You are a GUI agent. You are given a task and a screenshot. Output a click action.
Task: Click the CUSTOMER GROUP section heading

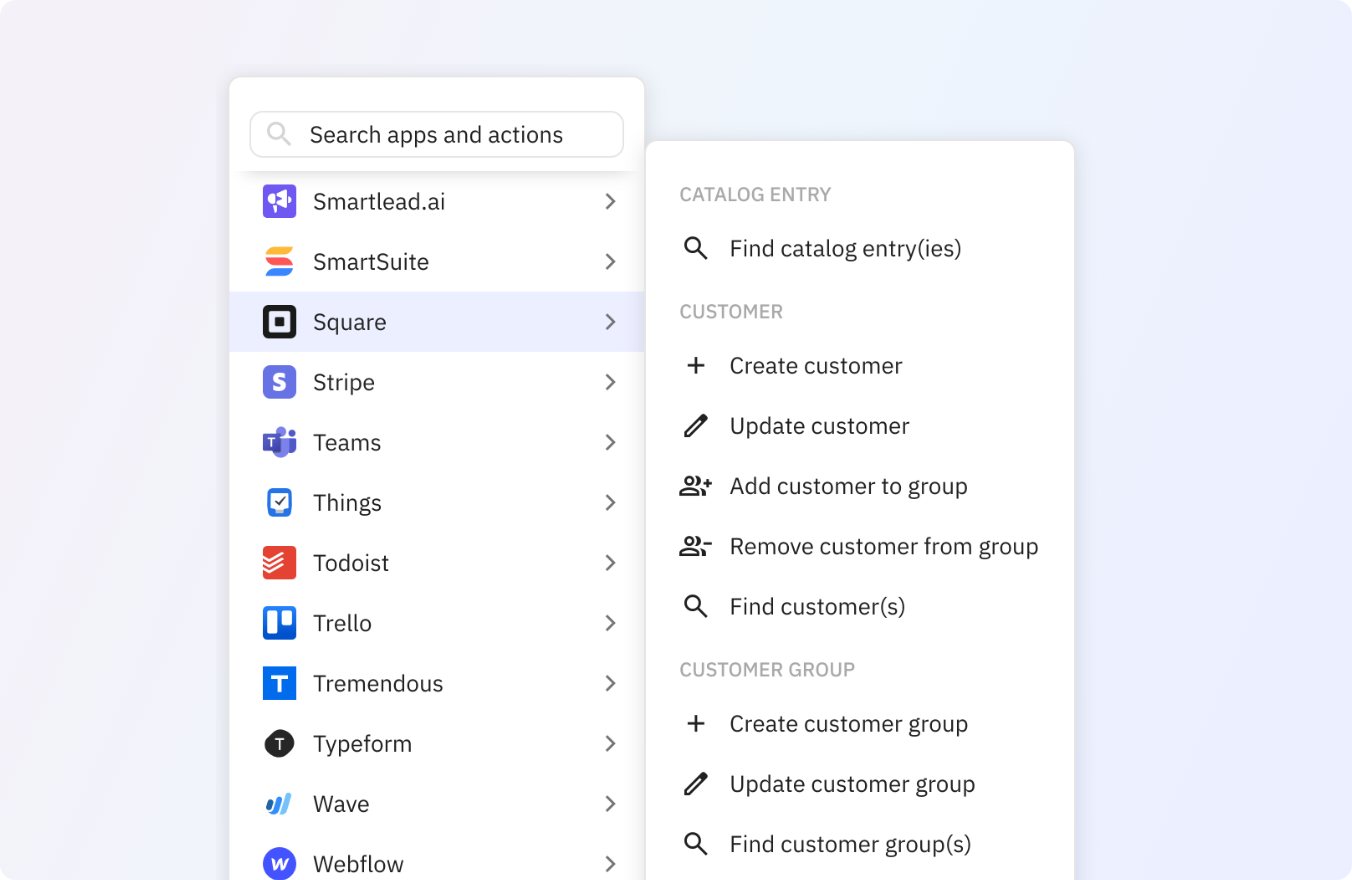pyautogui.click(x=767, y=670)
